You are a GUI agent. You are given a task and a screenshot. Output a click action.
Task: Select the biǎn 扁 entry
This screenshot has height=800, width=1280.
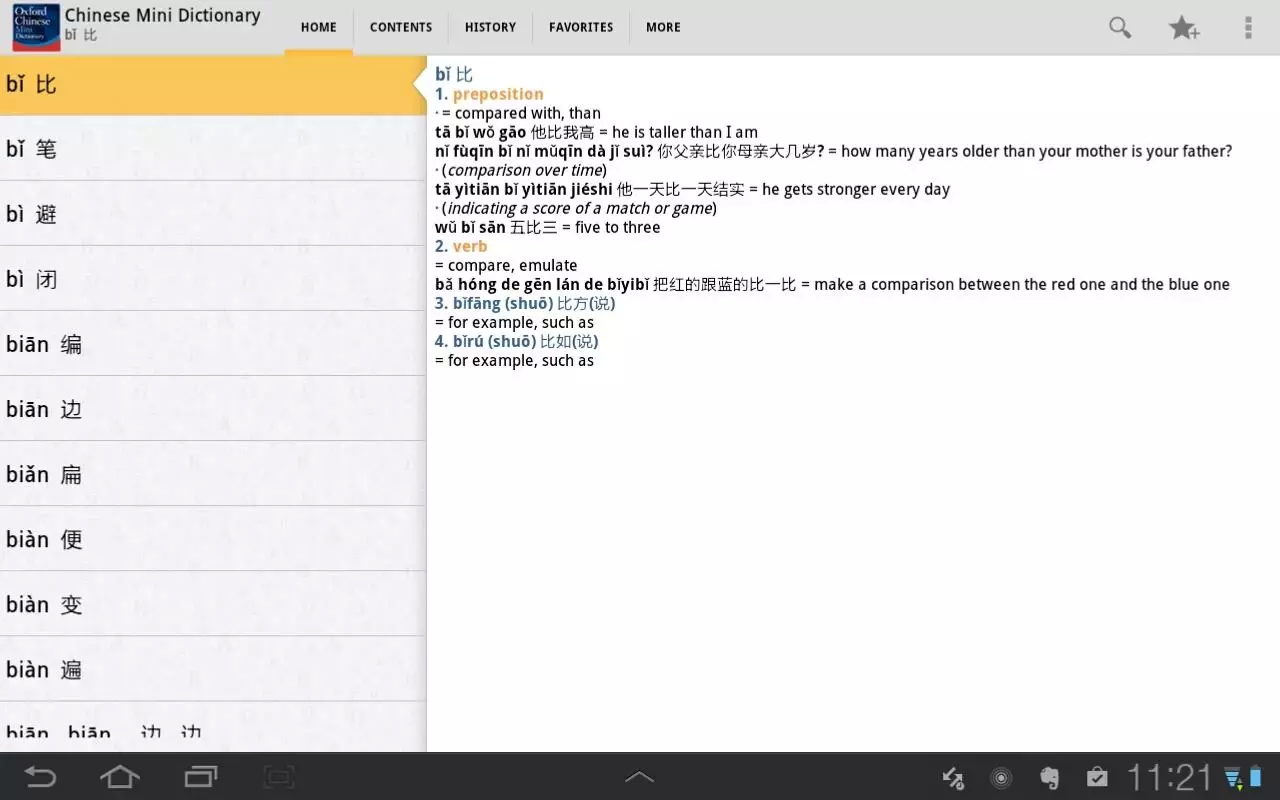coord(213,474)
